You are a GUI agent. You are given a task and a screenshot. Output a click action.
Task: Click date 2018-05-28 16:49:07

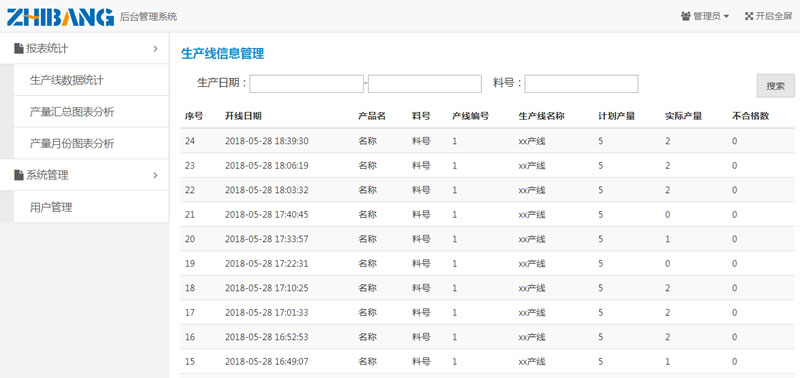coord(266,362)
